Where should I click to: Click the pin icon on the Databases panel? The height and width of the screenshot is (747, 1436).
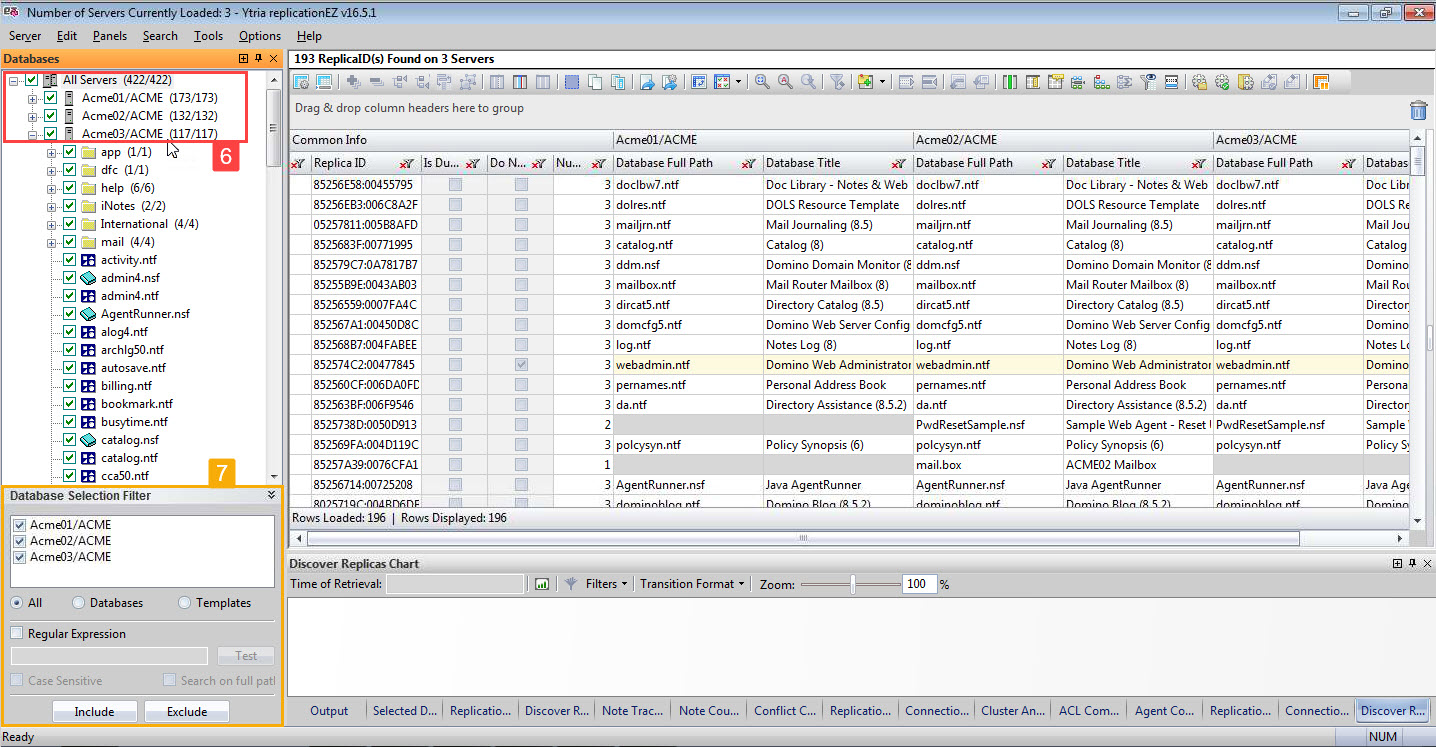[256, 59]
